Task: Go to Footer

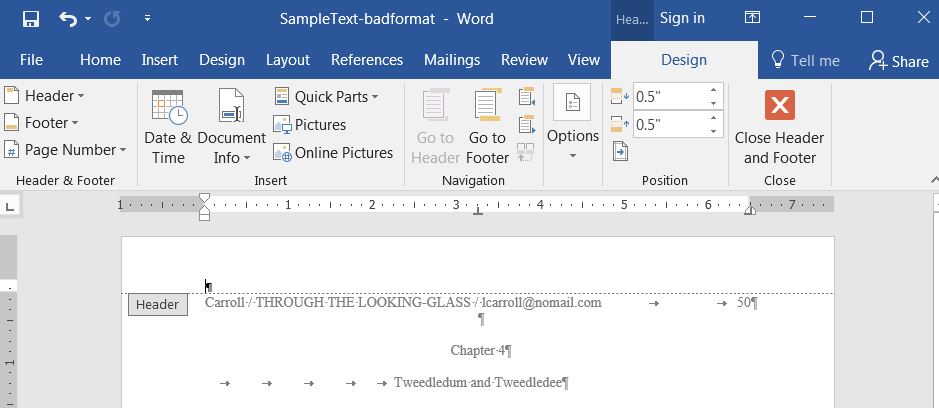Action: [487, 127]
